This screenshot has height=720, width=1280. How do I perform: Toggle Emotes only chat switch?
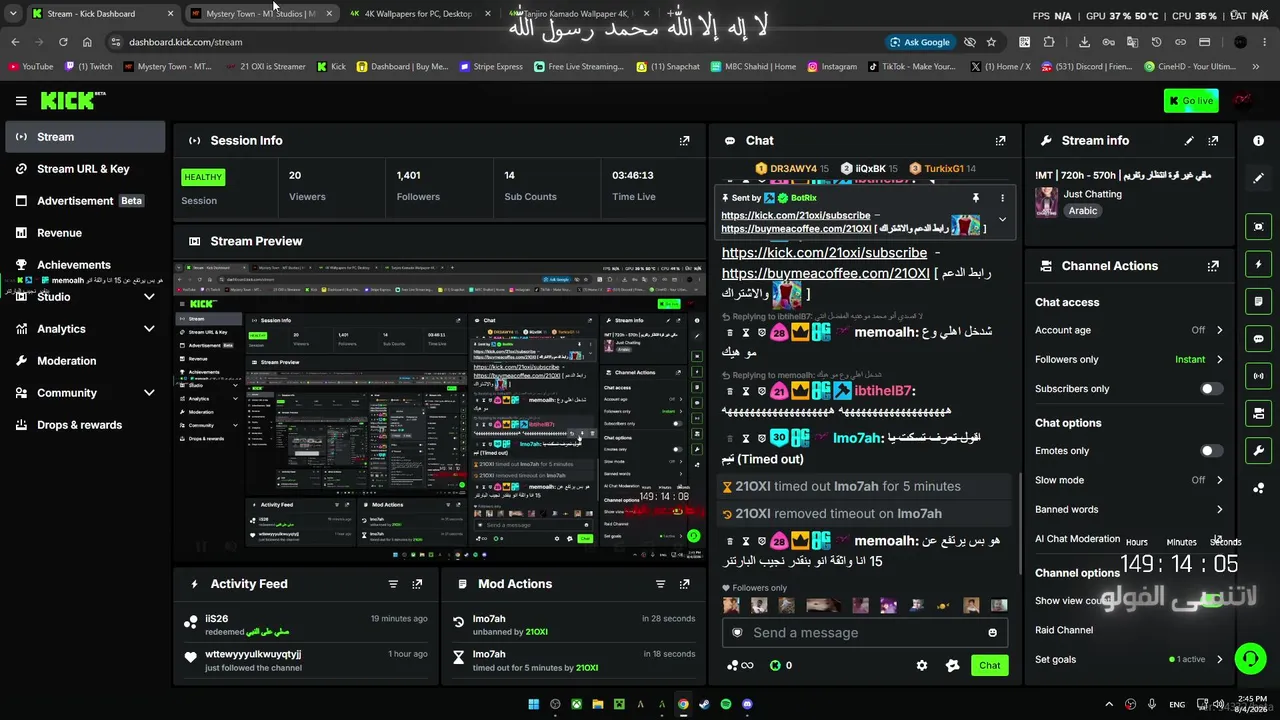tap(1211, 451)
